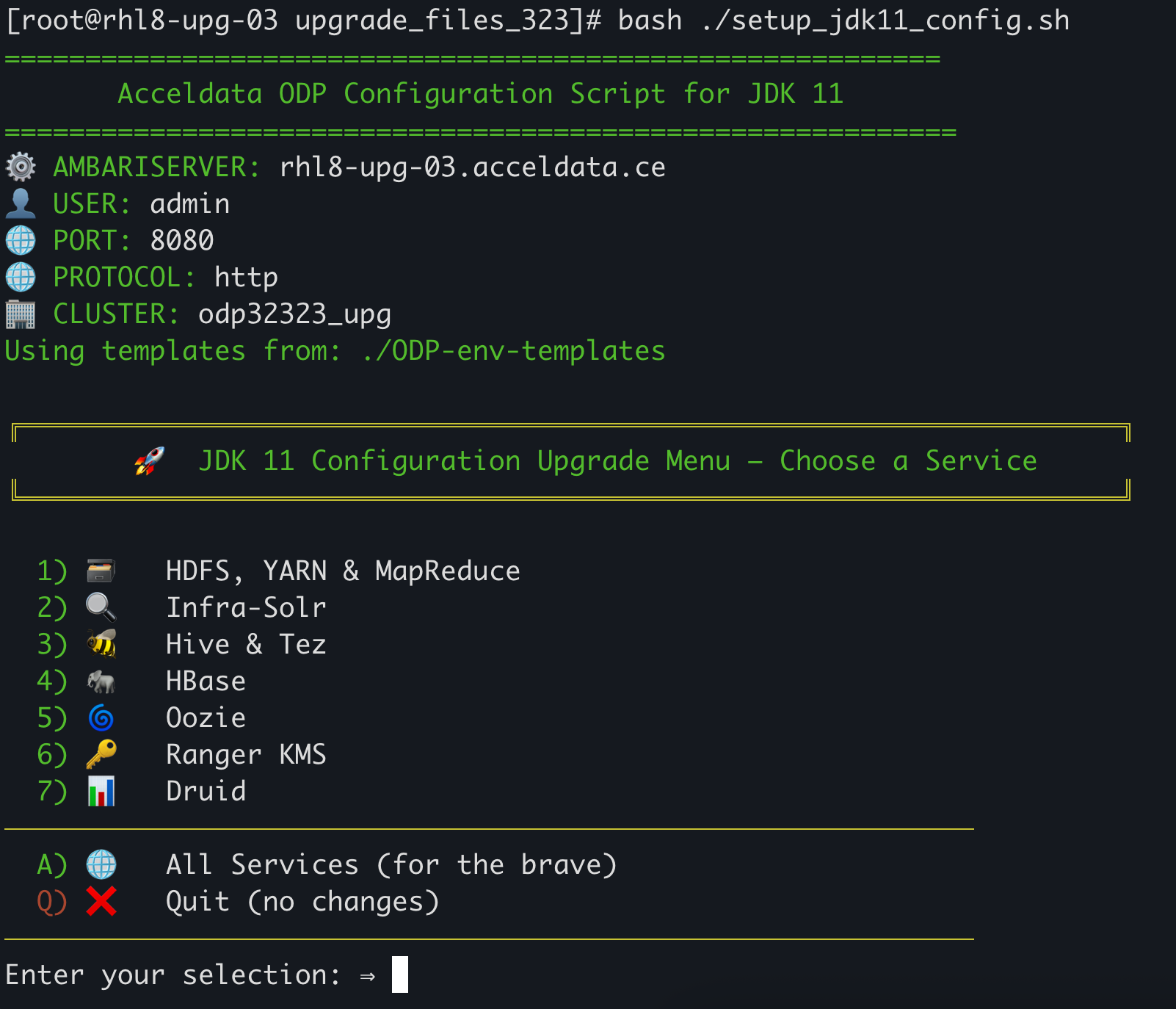
Task: Click the key icon for Ranger KMS
Action: (x=101, y=754)
